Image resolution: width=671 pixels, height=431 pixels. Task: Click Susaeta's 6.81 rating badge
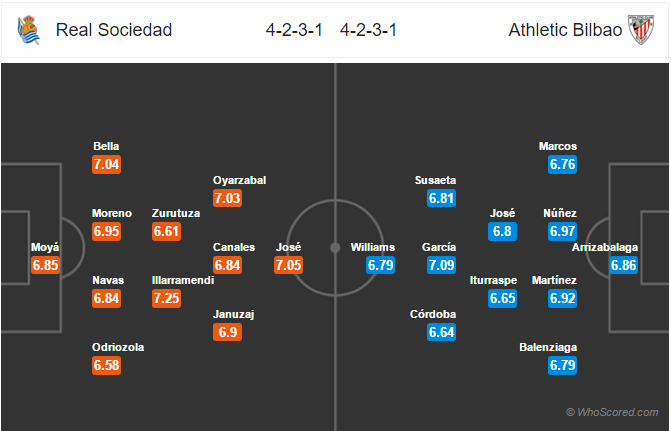(x=441, y=198)
